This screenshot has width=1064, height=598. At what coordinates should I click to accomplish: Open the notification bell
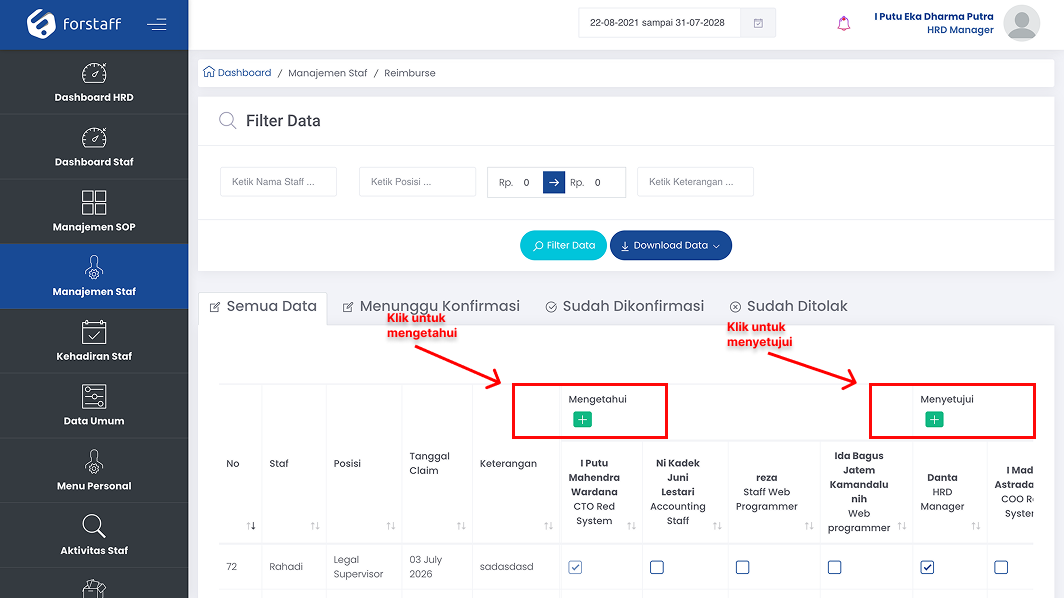tap(843, 24)
